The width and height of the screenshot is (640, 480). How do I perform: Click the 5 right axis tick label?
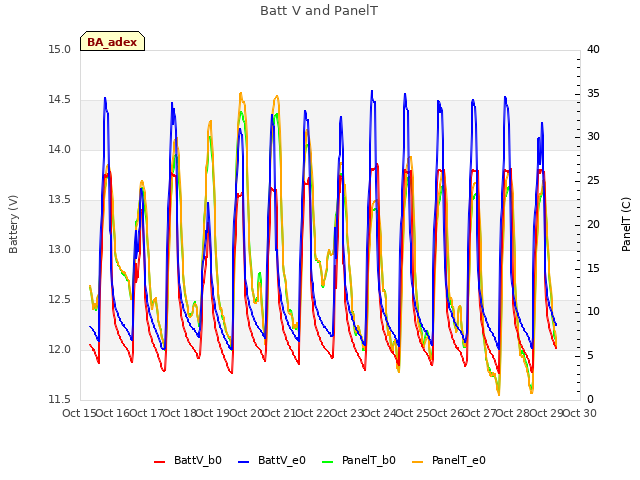tap(590, 356)
